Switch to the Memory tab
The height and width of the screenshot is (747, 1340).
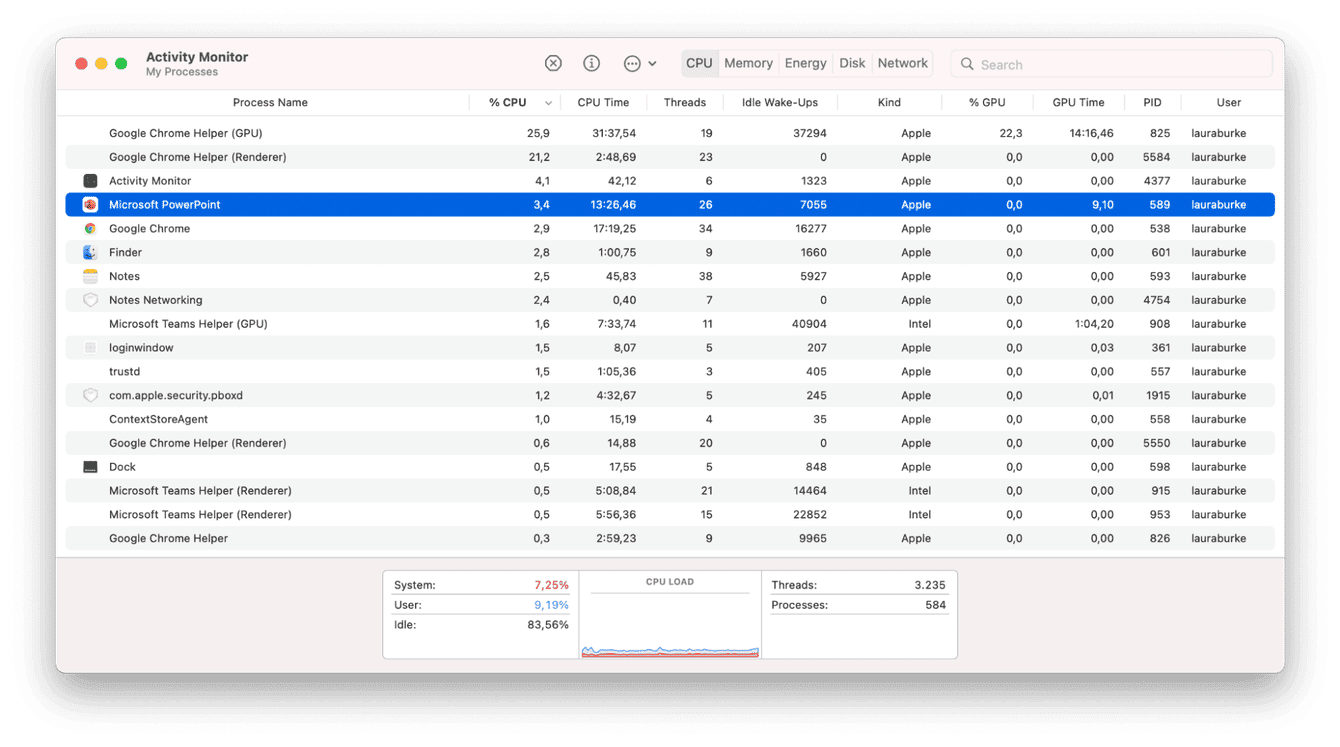click(x=748, y=63)
